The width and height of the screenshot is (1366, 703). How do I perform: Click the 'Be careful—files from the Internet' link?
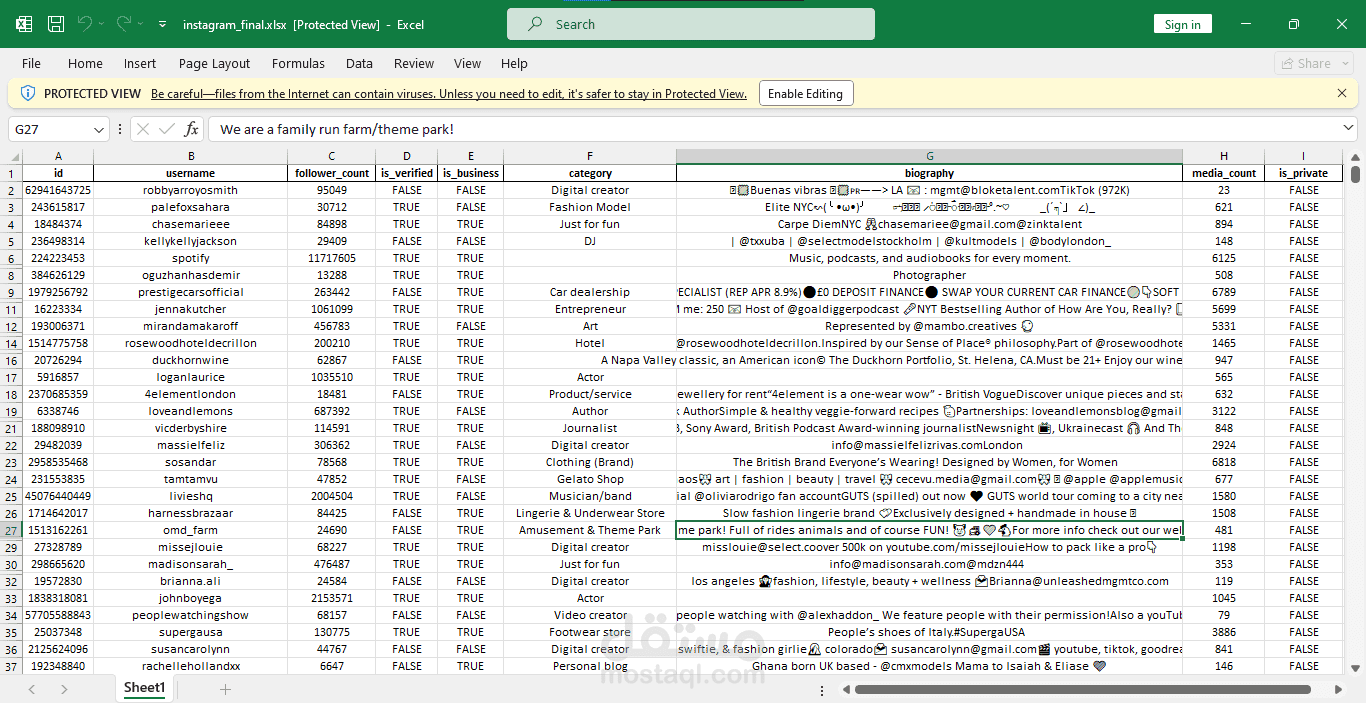coord(449,94)
